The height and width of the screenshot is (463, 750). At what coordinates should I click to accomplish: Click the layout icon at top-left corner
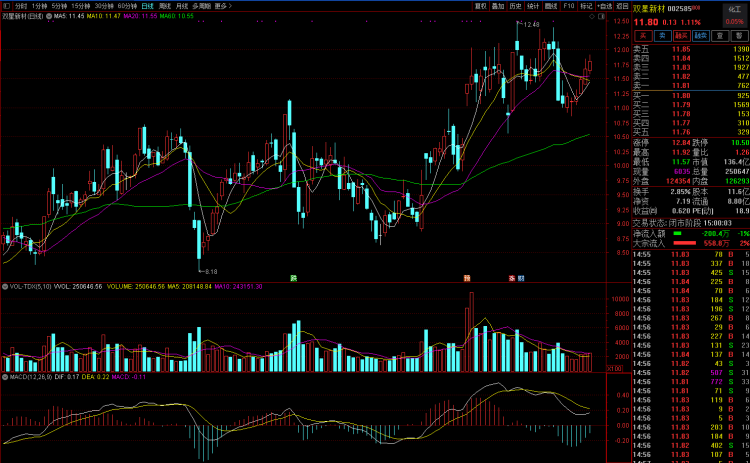click(6, 6)
